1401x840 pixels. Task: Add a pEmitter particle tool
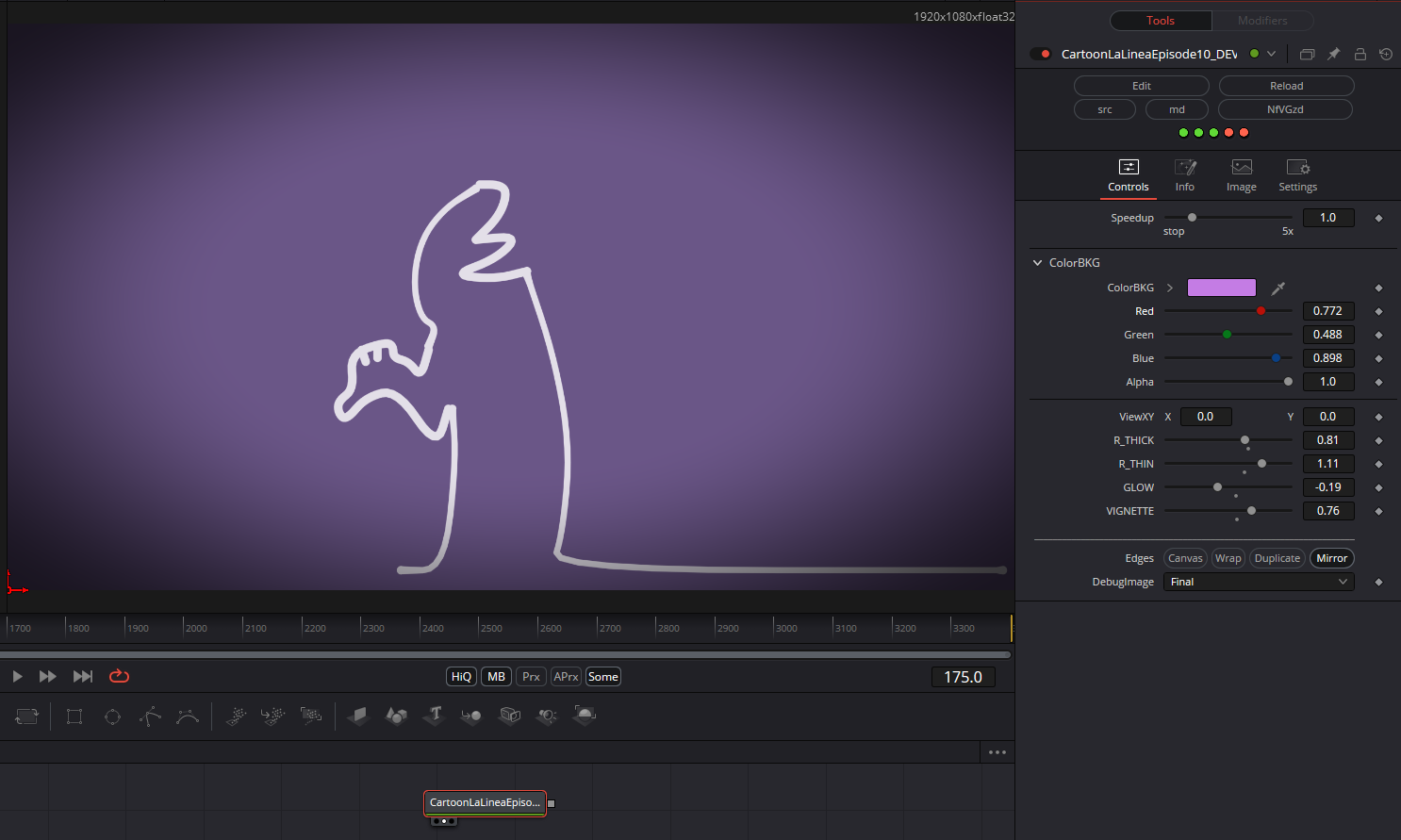(236, 716)
